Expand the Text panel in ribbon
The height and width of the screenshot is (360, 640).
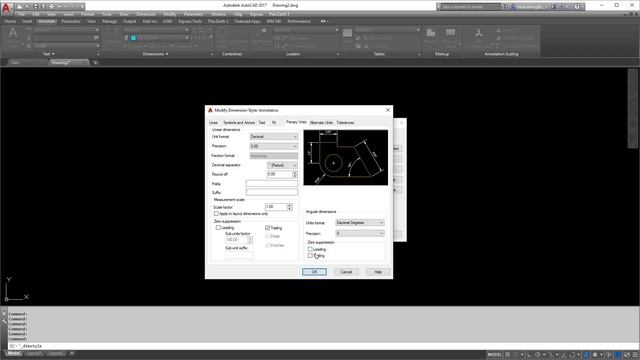(x=49, y=54)
